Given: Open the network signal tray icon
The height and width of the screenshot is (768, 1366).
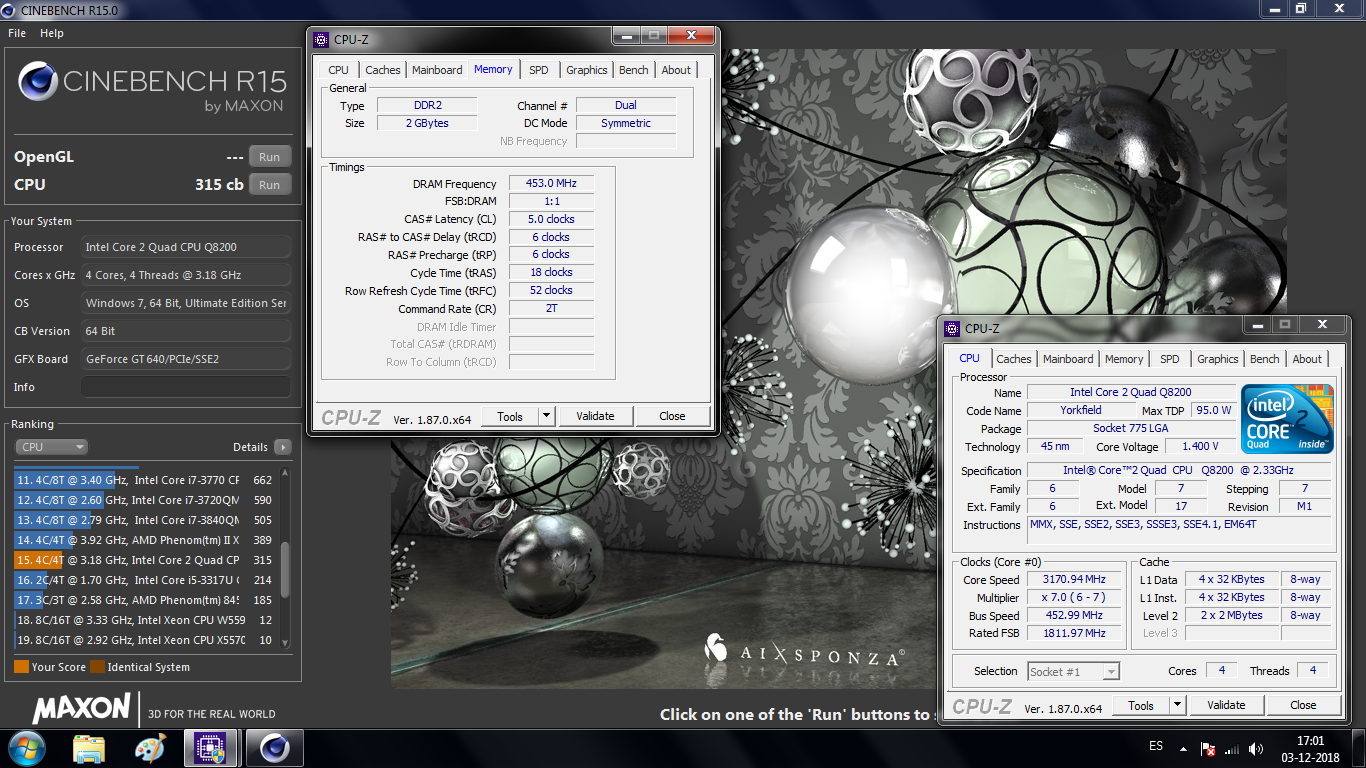Looking at the screenshot, I should click(x=1231, y=748).
